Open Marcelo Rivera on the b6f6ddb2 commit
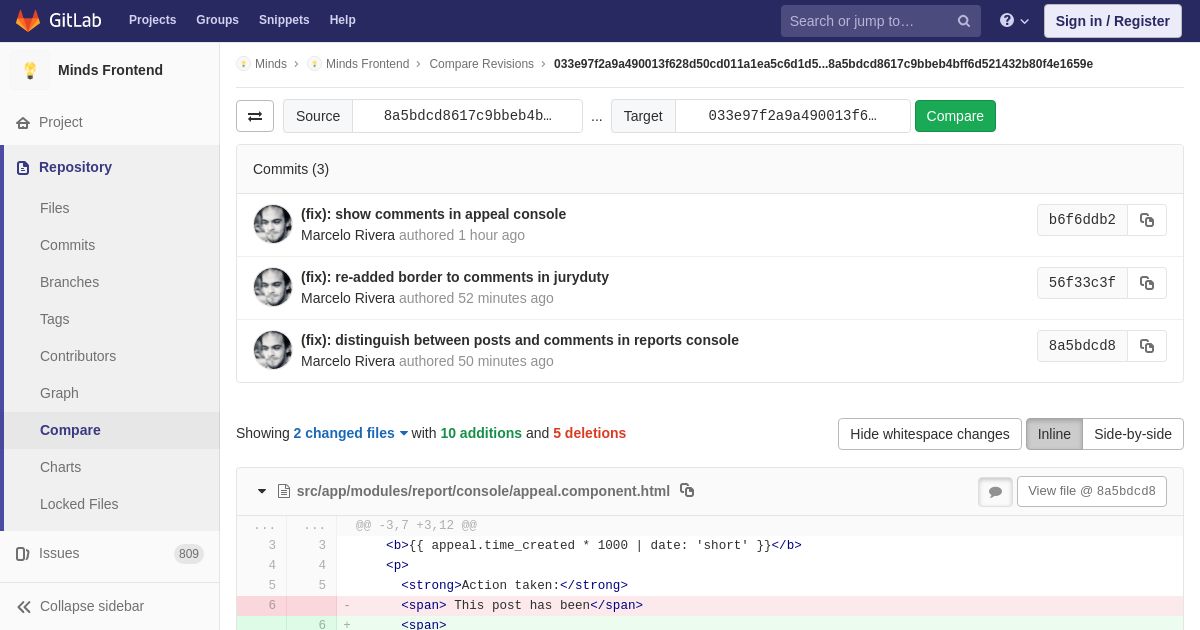 coord(348,235)
